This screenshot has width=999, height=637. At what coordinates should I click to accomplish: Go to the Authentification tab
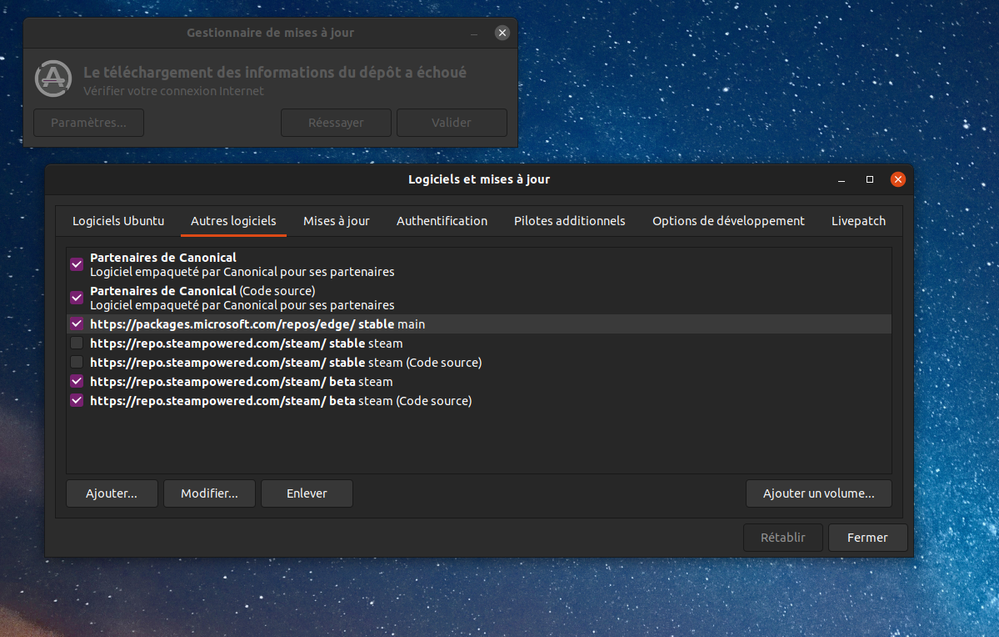(x=442, y=221)
